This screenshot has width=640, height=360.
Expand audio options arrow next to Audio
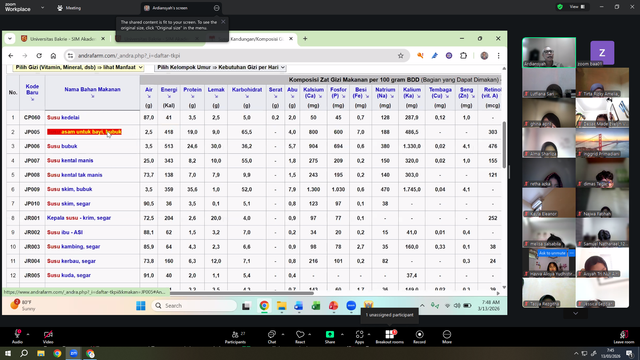(28, 334)
